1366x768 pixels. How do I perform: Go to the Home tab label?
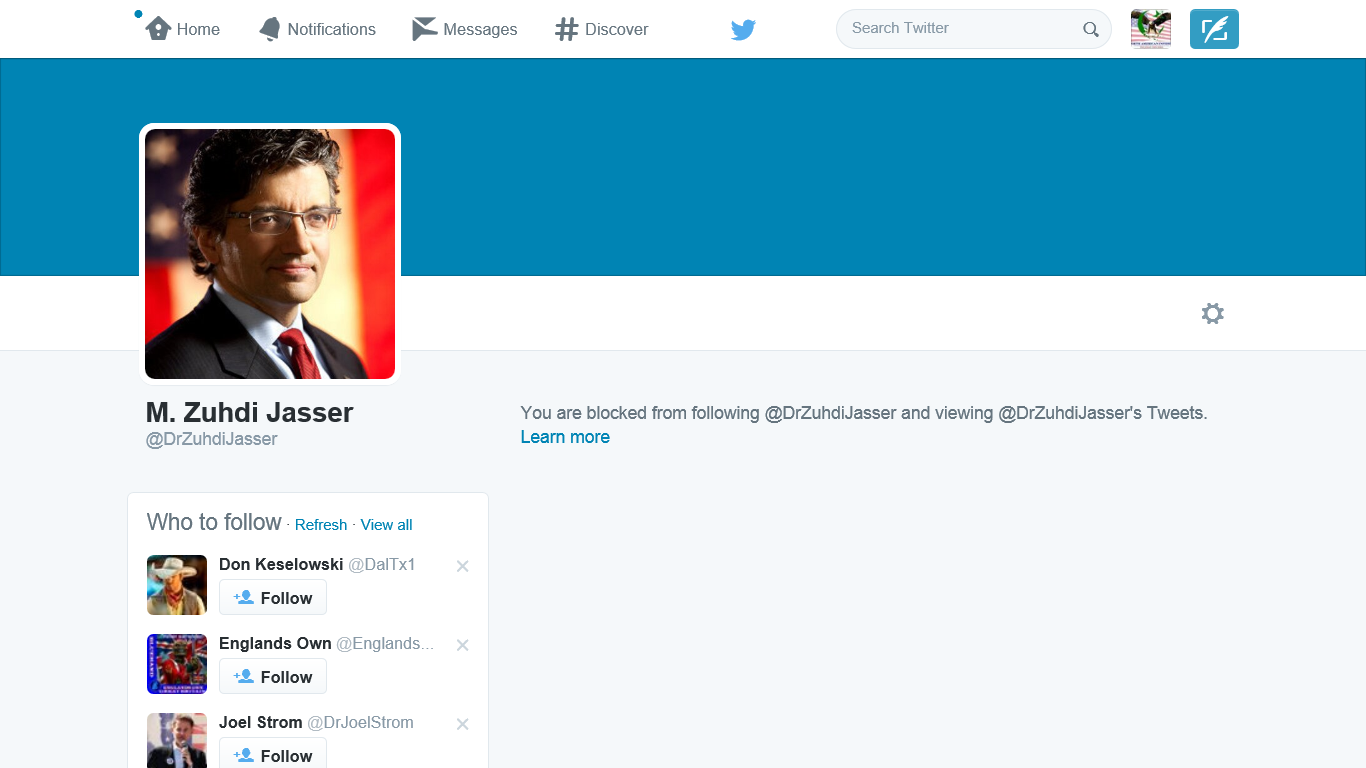198,30
